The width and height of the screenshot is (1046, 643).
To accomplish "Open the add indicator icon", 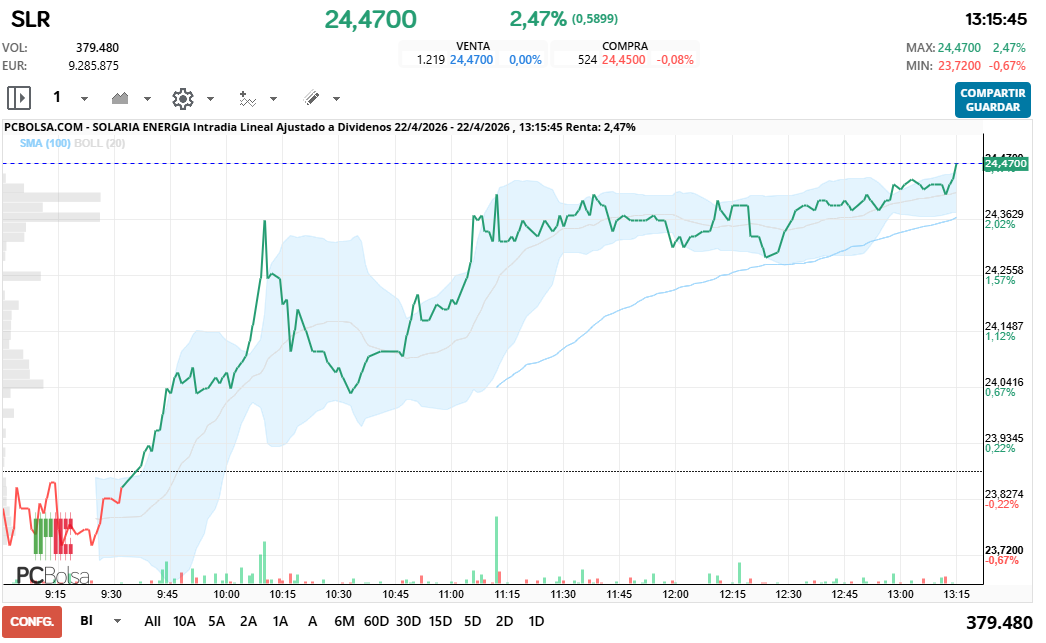I will click(247, 98).
